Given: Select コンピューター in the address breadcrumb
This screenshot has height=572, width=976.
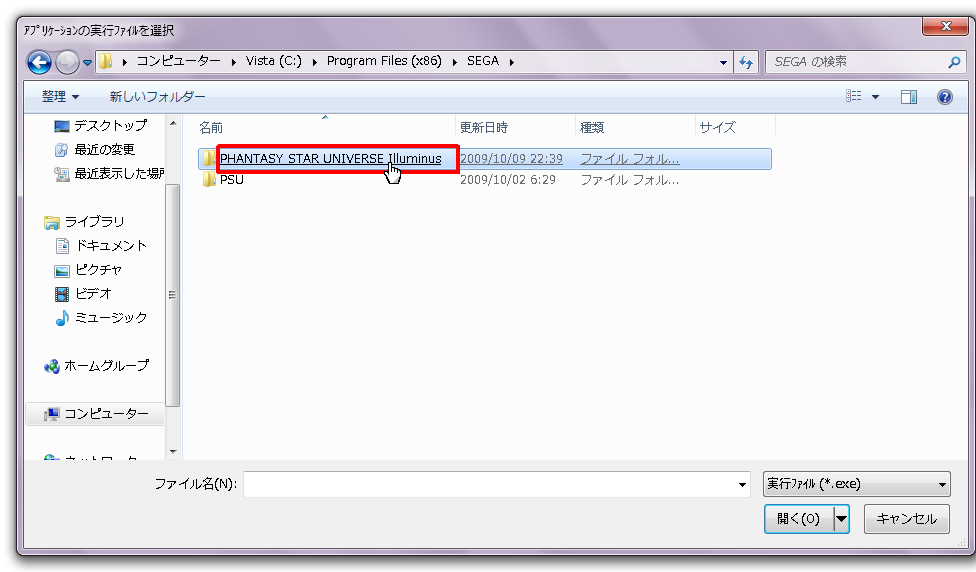Looking at the screenshot, I should tap(178, 61).
